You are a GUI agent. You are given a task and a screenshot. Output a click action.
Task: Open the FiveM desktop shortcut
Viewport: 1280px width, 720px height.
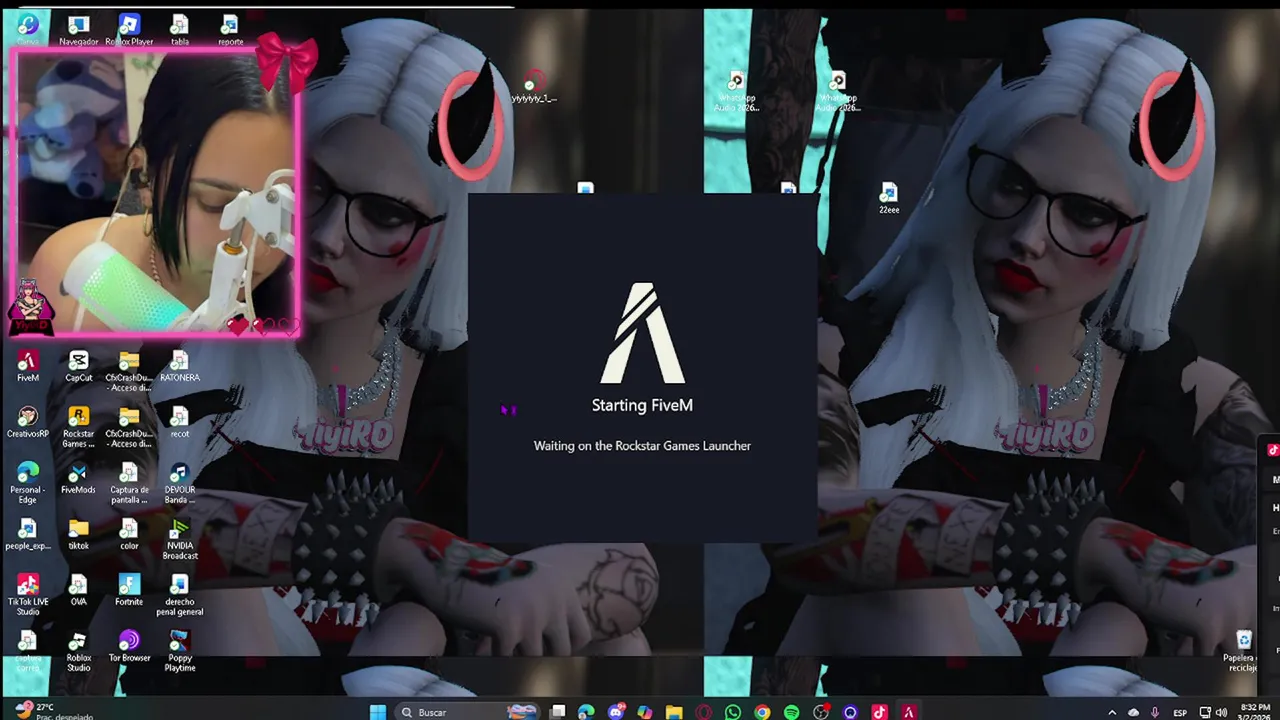pyautogui.click(x=28, y=366)
